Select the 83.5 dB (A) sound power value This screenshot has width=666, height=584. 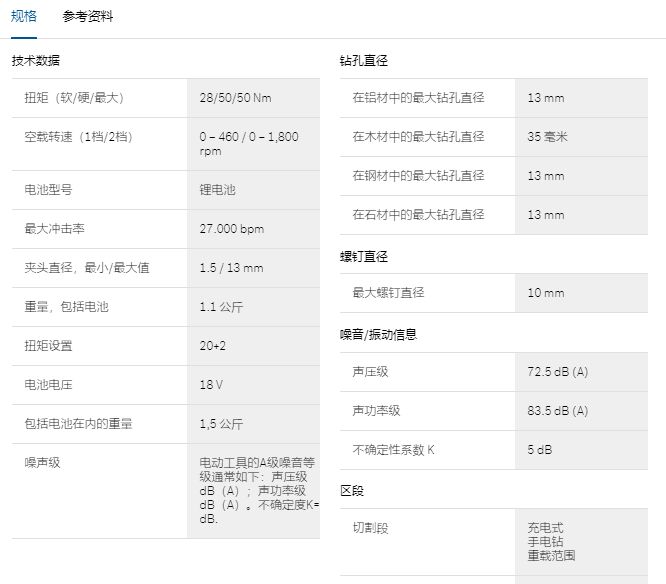point(557,411)
